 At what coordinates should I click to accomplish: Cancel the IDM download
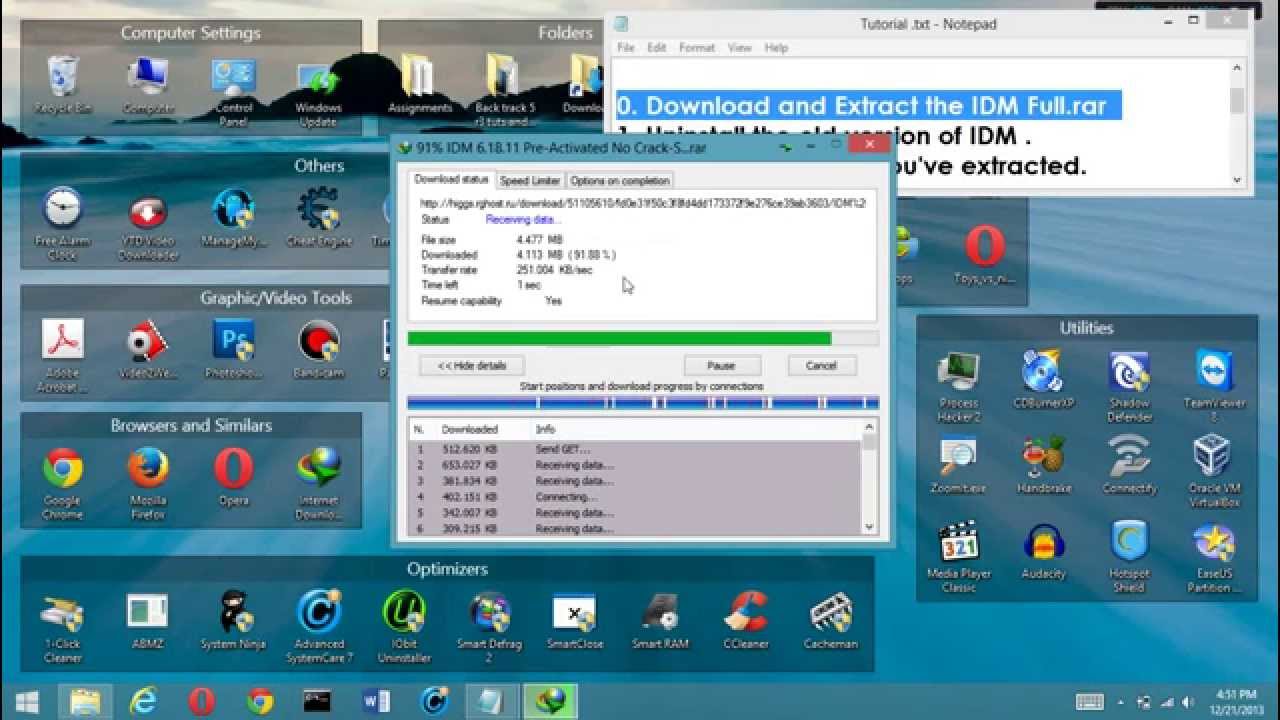pyautogui.click(x=821, y=365)
